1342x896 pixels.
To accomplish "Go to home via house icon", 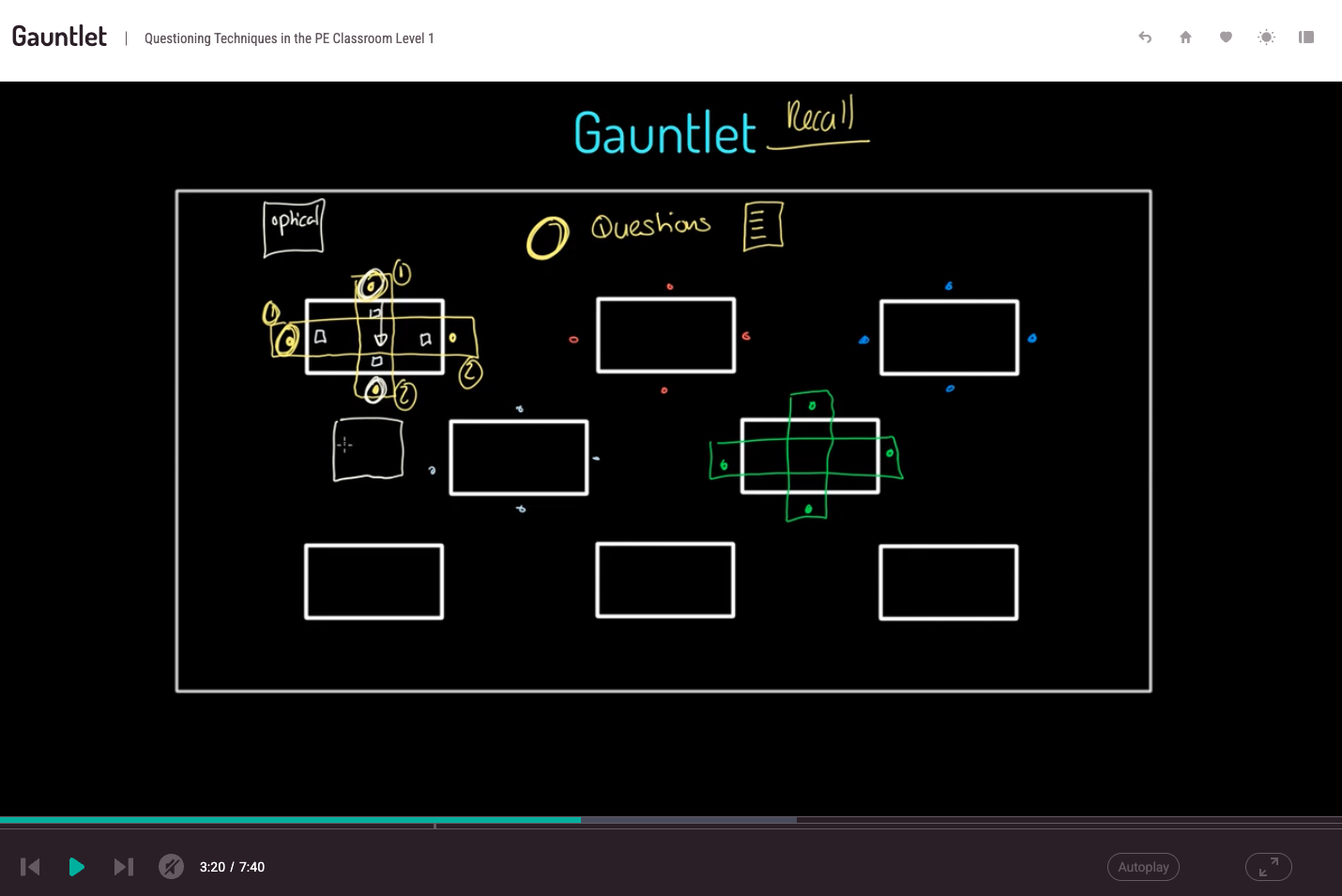I will [1185, 38].
